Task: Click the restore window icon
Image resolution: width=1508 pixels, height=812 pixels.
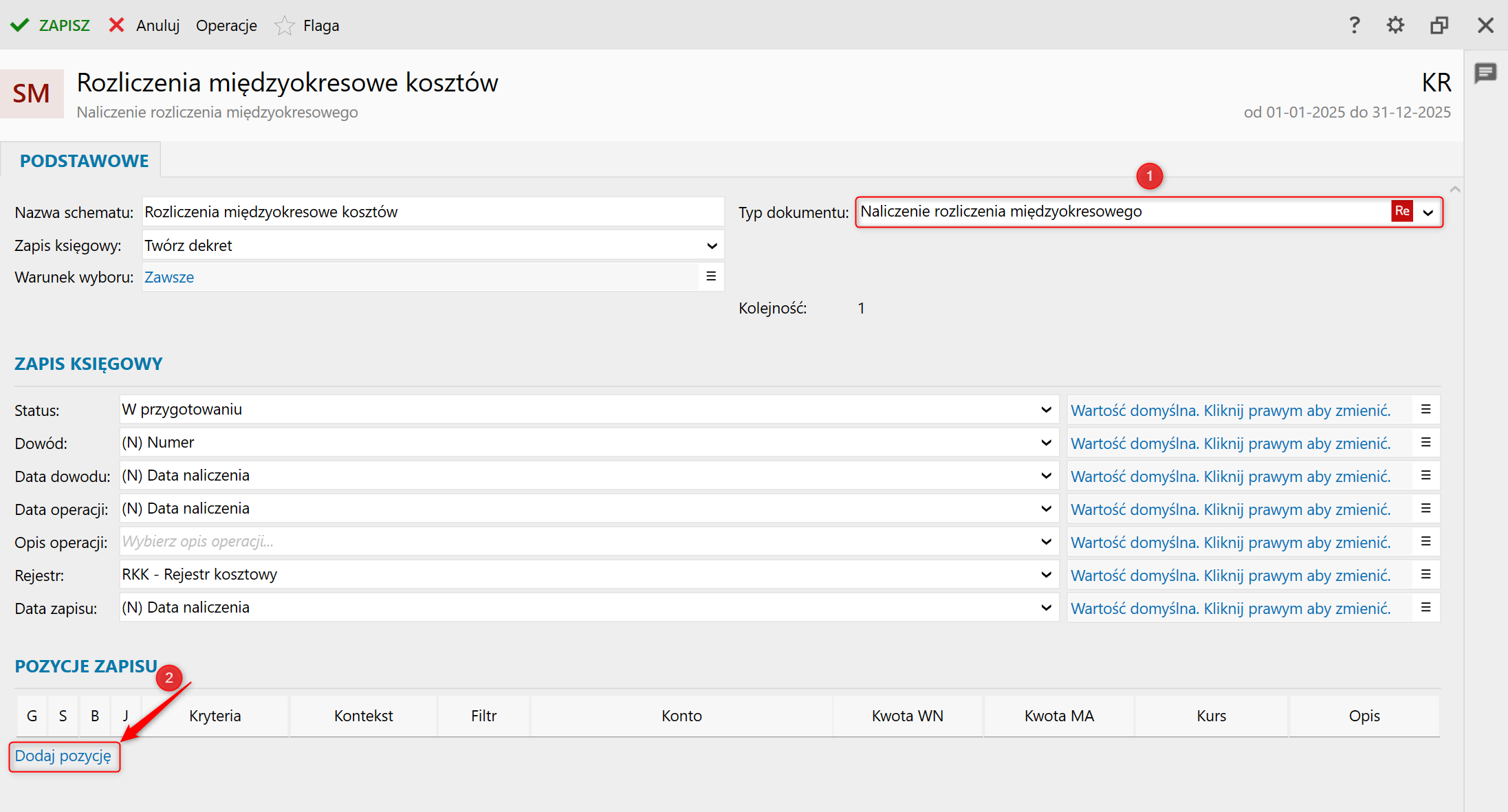Action: click(x=1439, y=25)
